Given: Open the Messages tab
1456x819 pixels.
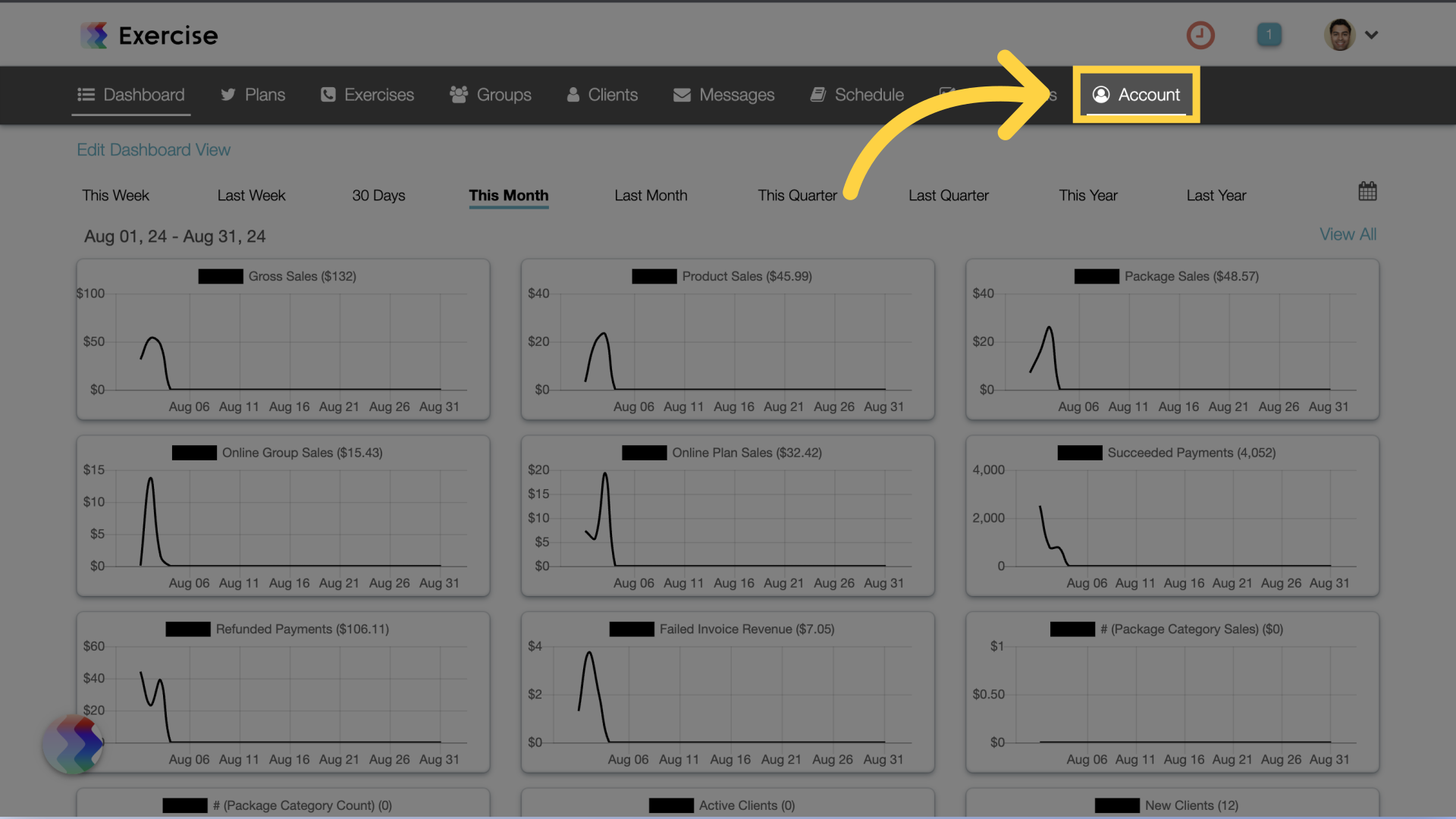Looking at the screenshot, I should (724, 95).
